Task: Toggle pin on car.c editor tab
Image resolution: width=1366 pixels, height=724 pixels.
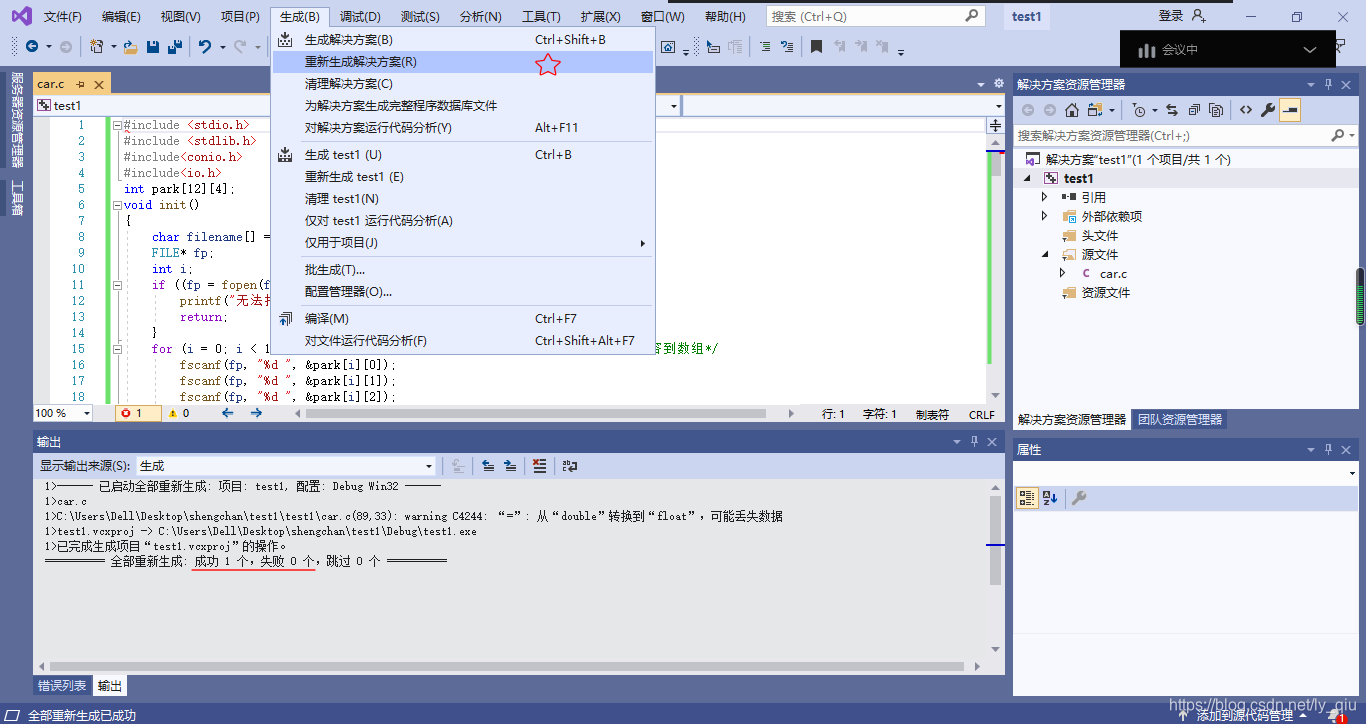Action: click(x=80, y=84)
